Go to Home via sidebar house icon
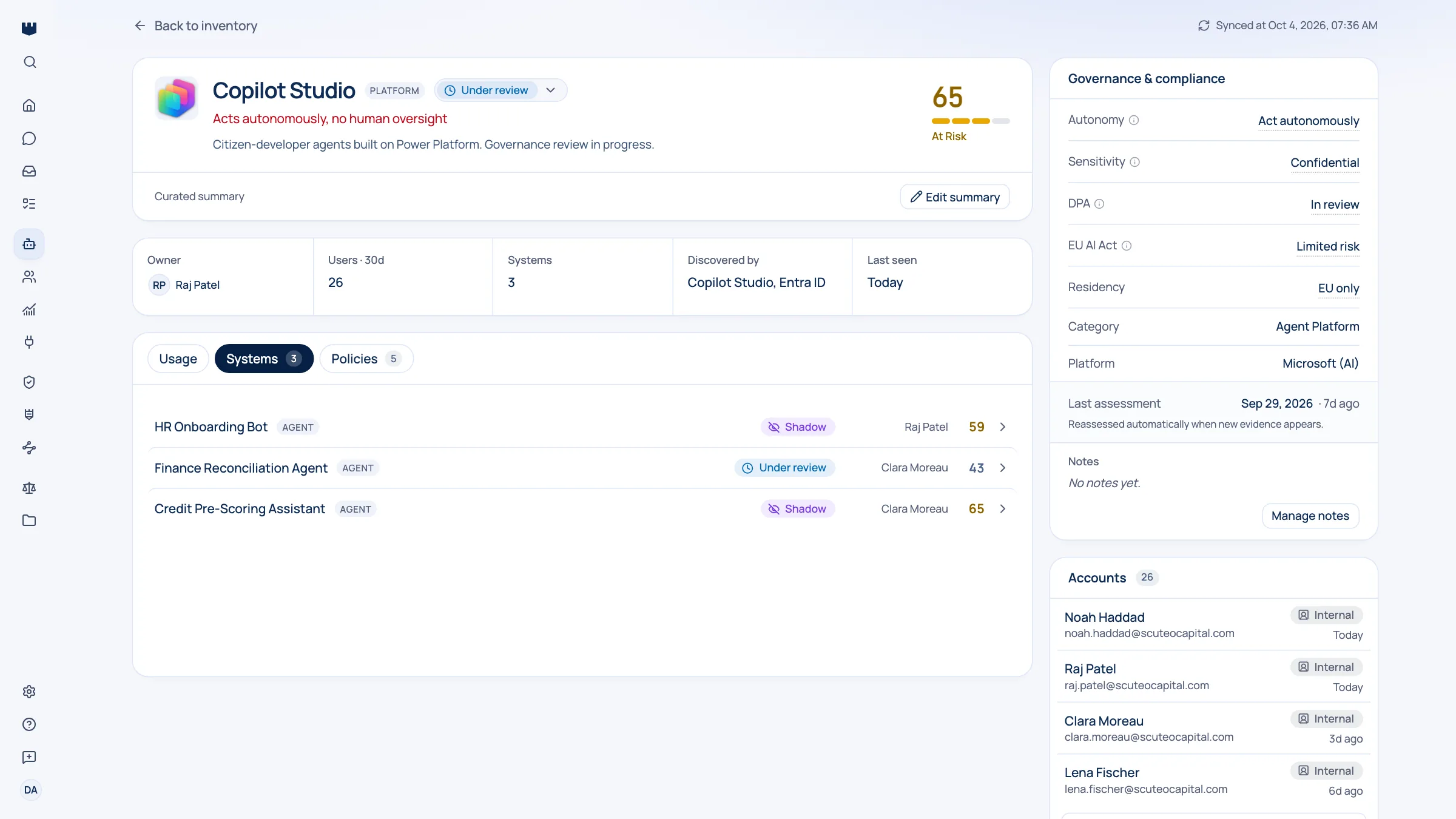Image resolution: width=1456 pixels, height=819 pixels. (29, 106)
